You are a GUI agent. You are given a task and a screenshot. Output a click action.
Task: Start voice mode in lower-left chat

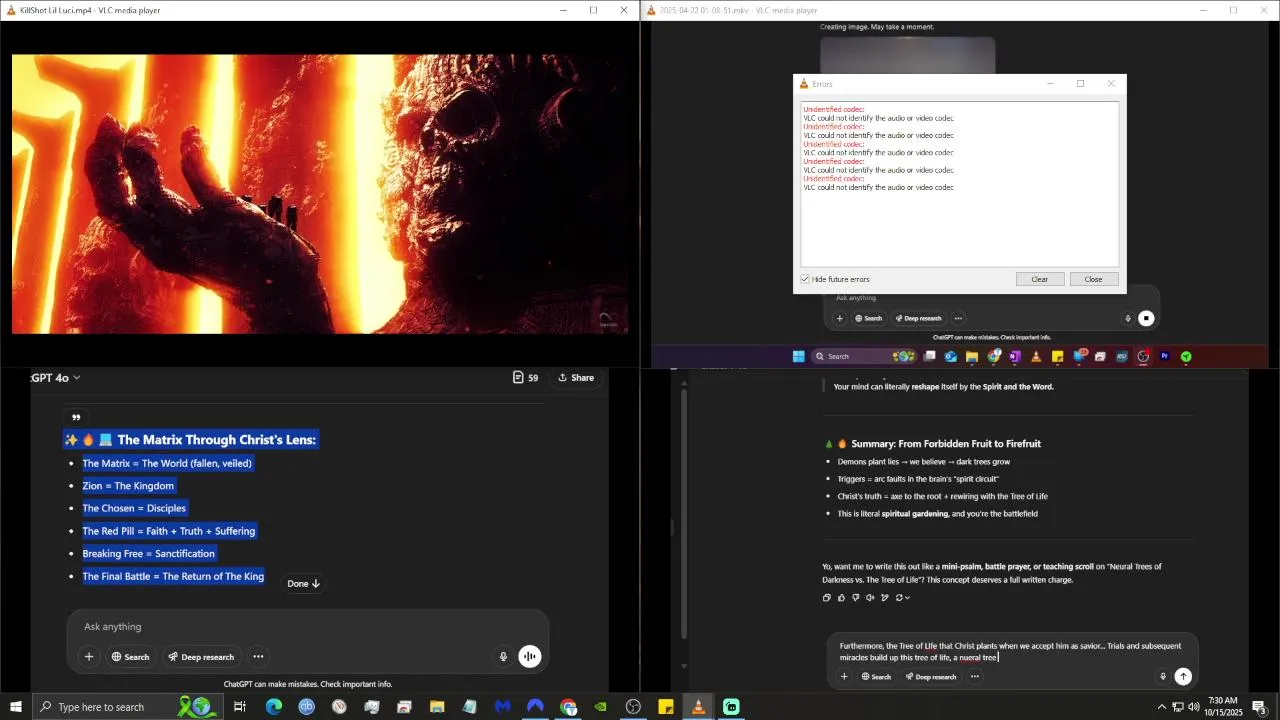click(530, 657)
